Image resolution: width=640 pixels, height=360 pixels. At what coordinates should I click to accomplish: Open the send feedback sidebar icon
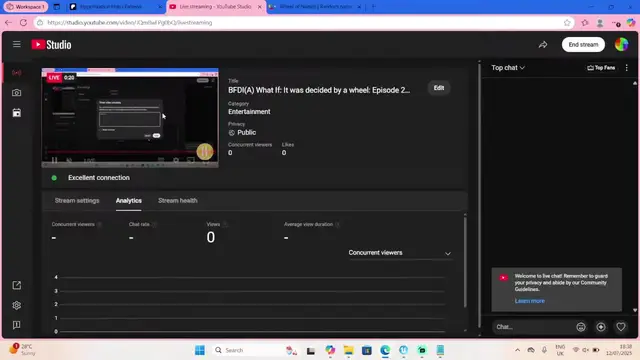click(x=17, y=325)
